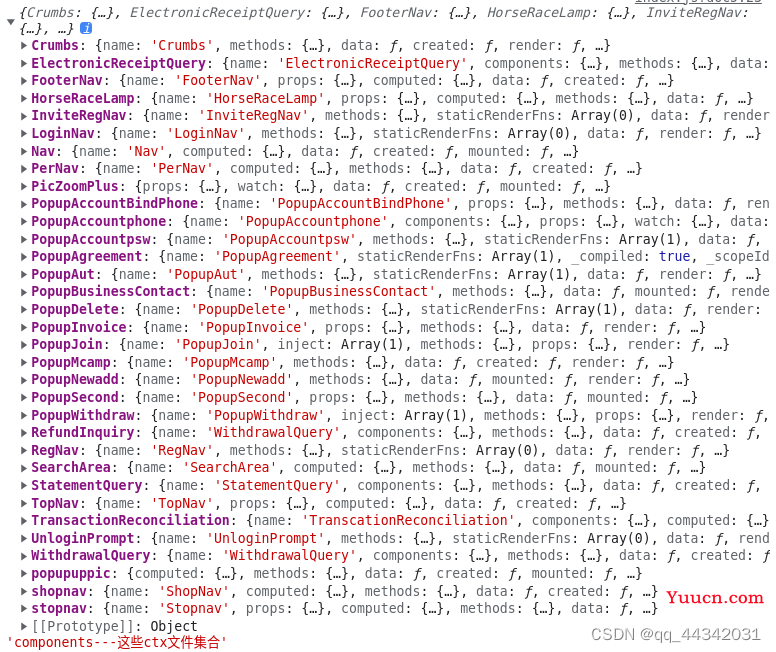This screenshot has height=652, width=776.
Task: Expand the PopupAccountphone entry
Action: (x=24, y=222)
